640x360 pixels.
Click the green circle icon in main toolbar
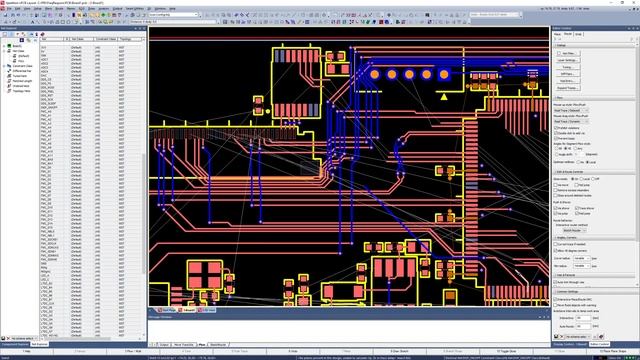(x=103, y=15)
